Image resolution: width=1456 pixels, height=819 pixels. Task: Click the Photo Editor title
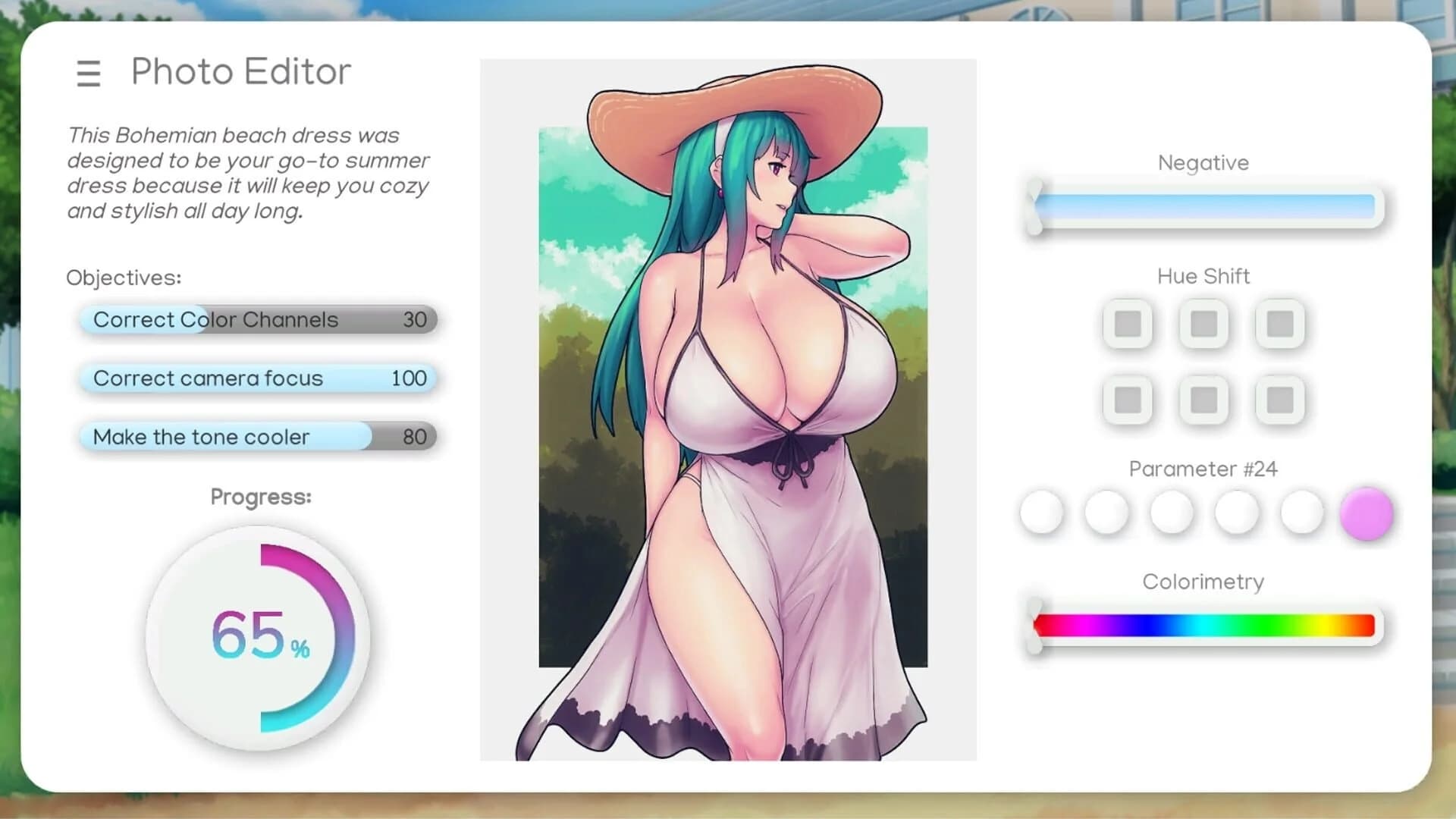pyautogui.click(x=240, y=71)
